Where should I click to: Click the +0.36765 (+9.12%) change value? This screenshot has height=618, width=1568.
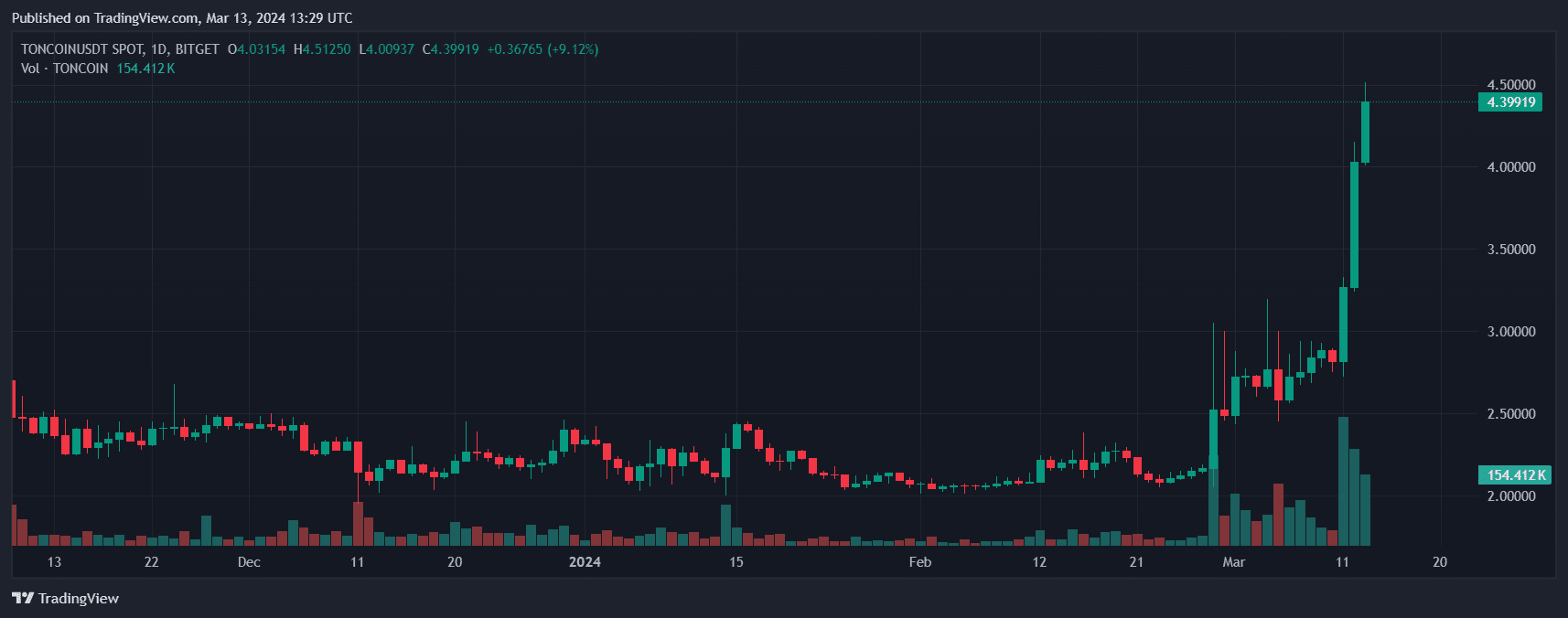(x=542, y=49)
